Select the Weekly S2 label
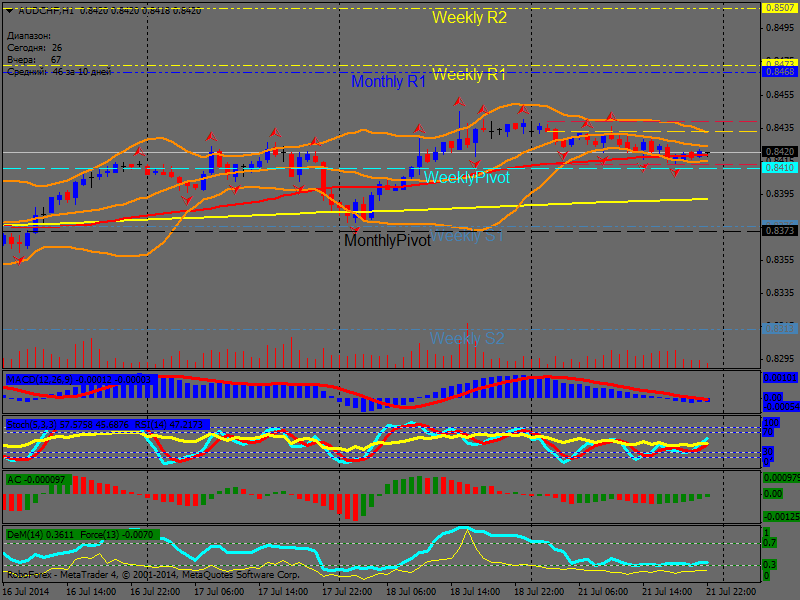The image size is (800, 600). (467, 338)
